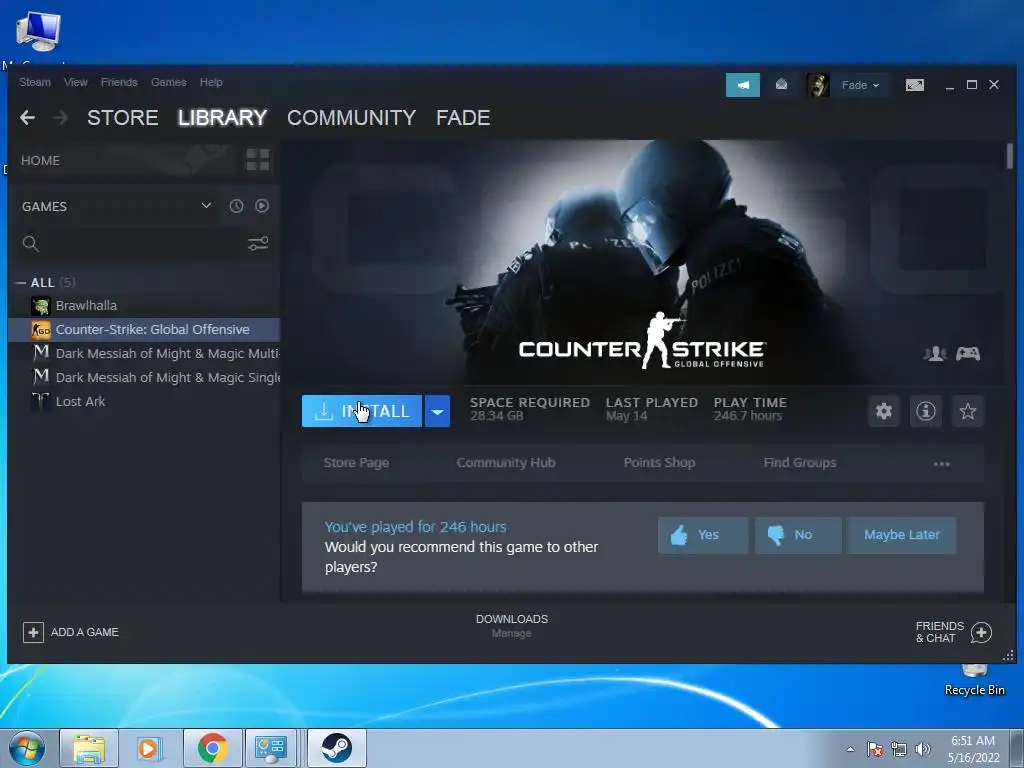Click the Lost Ark game icon

click(x=40, y=402)
